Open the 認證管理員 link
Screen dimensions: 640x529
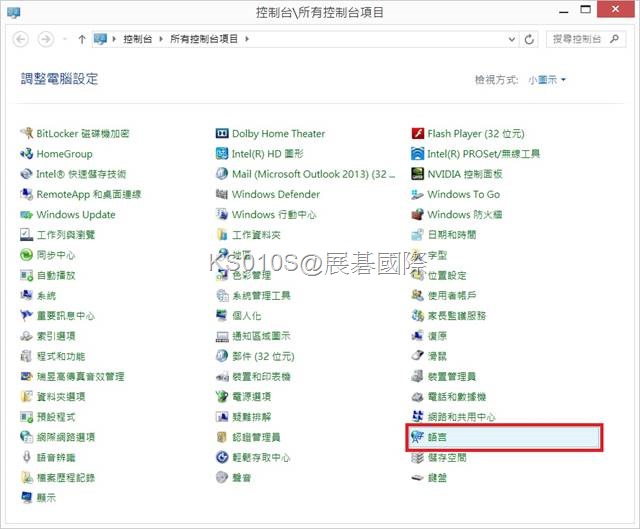[x=256, y=437]
